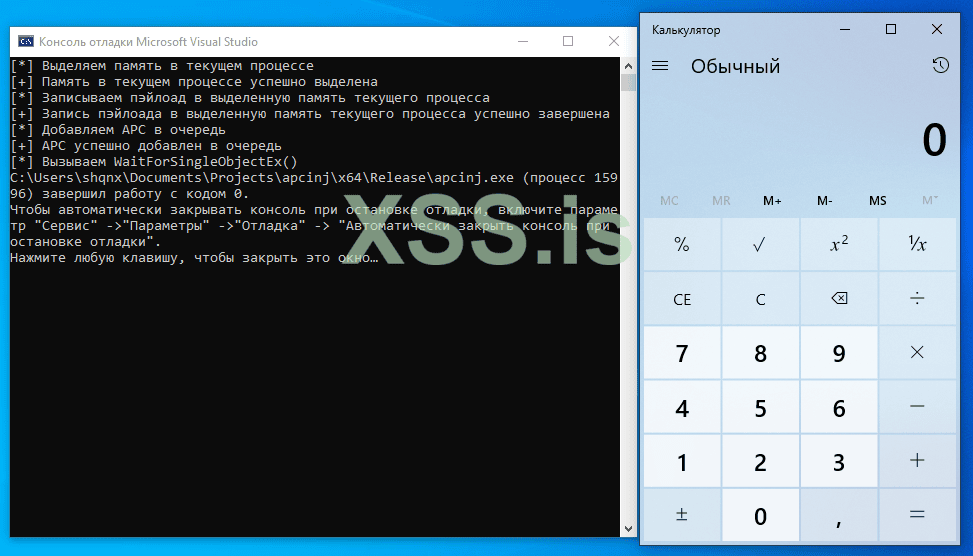Click the console scrollbar down arrow
The width and height of the screenshot is (973, 556).
pos(628,529)
